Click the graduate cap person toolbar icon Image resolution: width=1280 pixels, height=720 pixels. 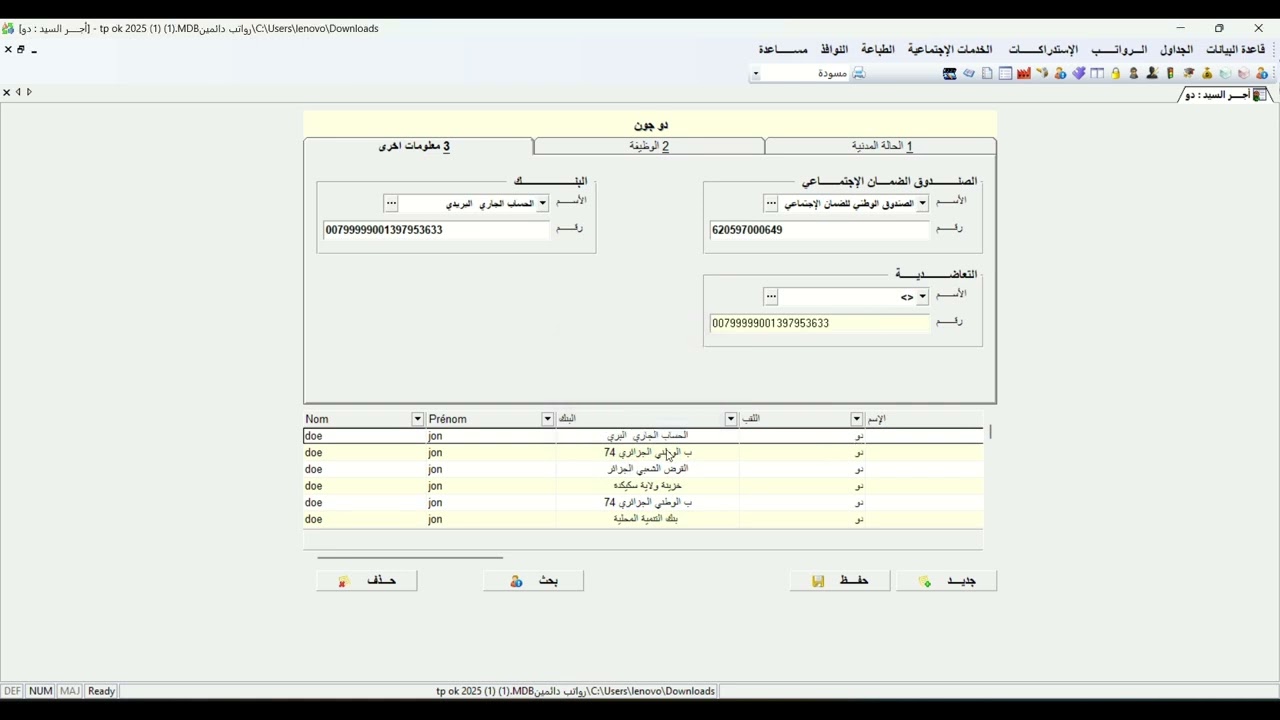click(1189, 73)
